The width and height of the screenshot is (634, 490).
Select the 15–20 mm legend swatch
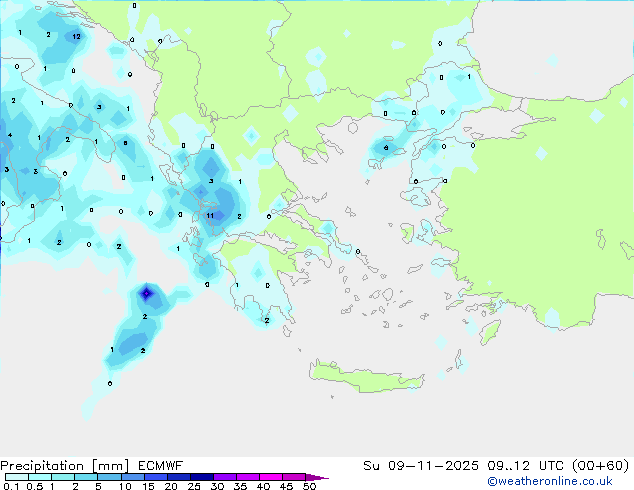[x=155, y=477]
